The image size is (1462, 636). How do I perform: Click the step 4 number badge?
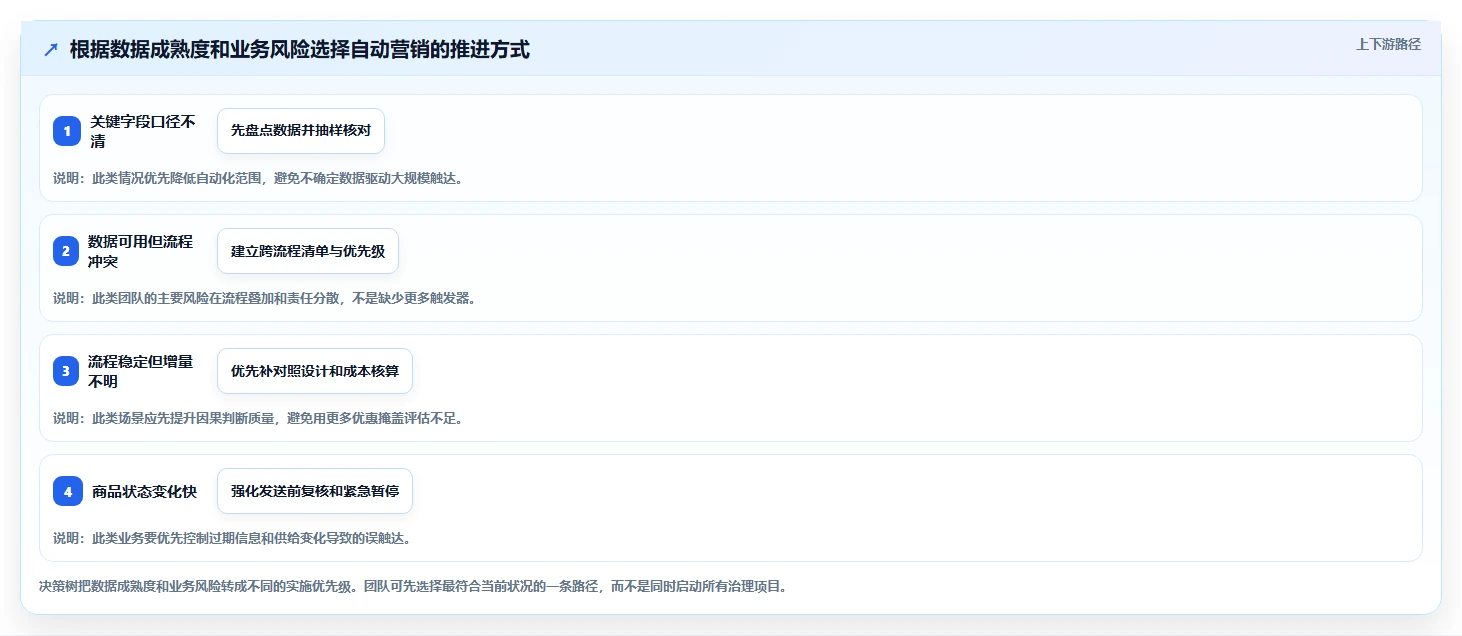[x=67, y=491]
